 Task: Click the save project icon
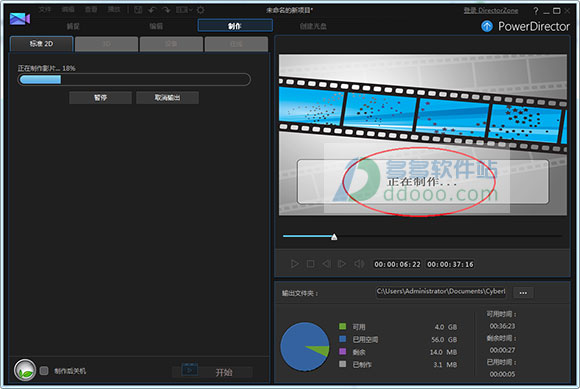[138, 10]
